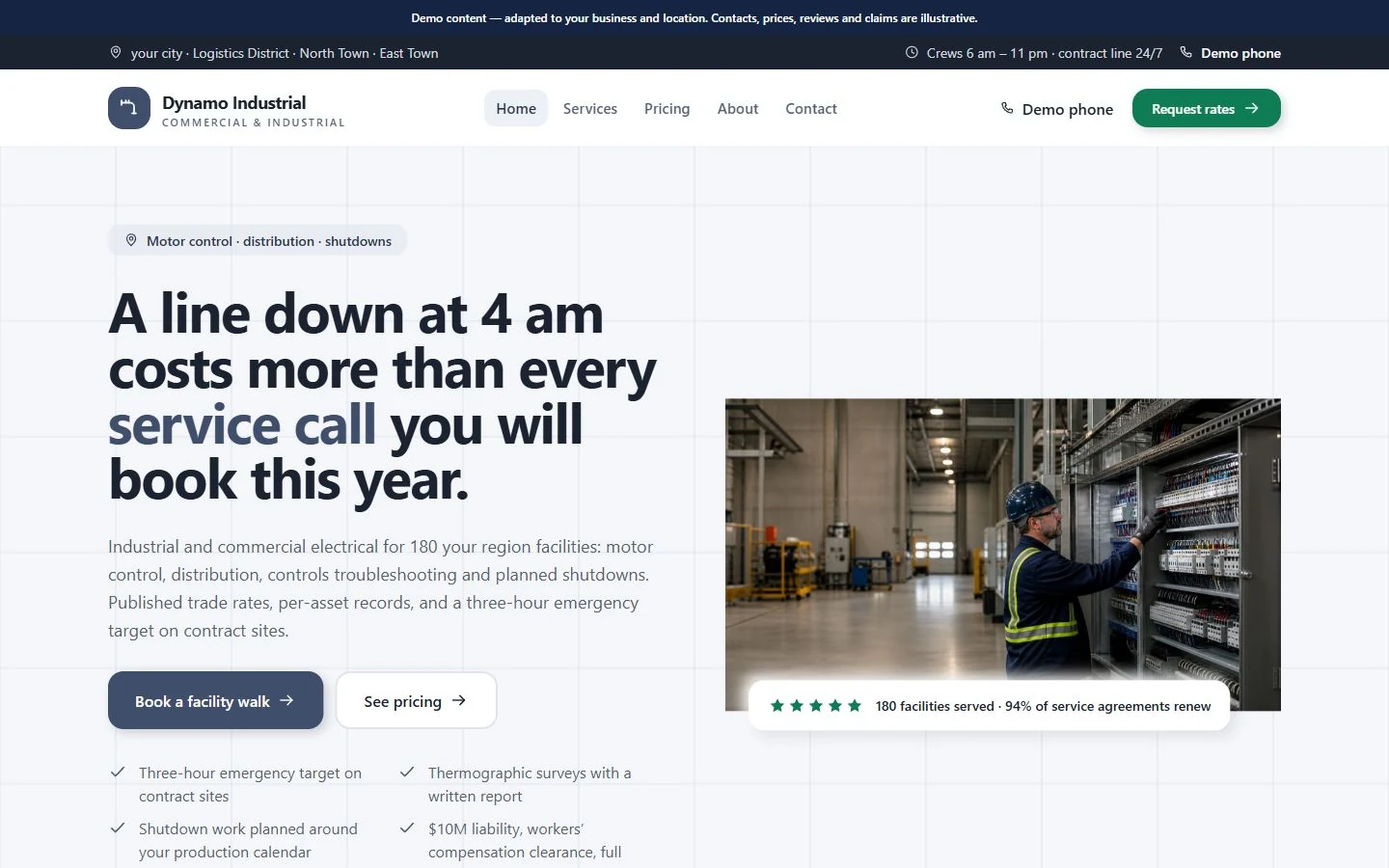Click the Request rates button
The width and height of the screenshot is (1389, 868).
[1207, 108]
